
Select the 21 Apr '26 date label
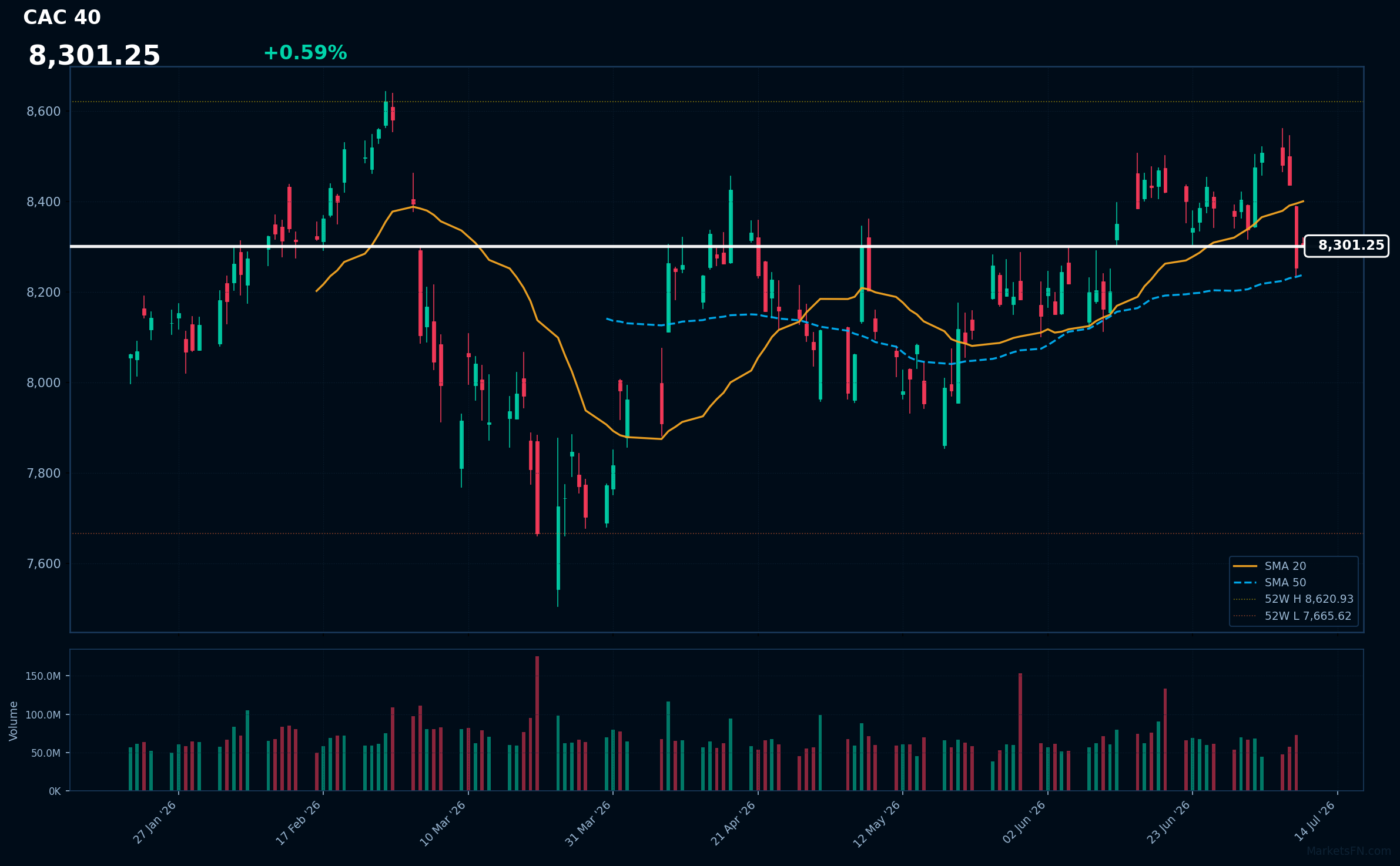733,823
